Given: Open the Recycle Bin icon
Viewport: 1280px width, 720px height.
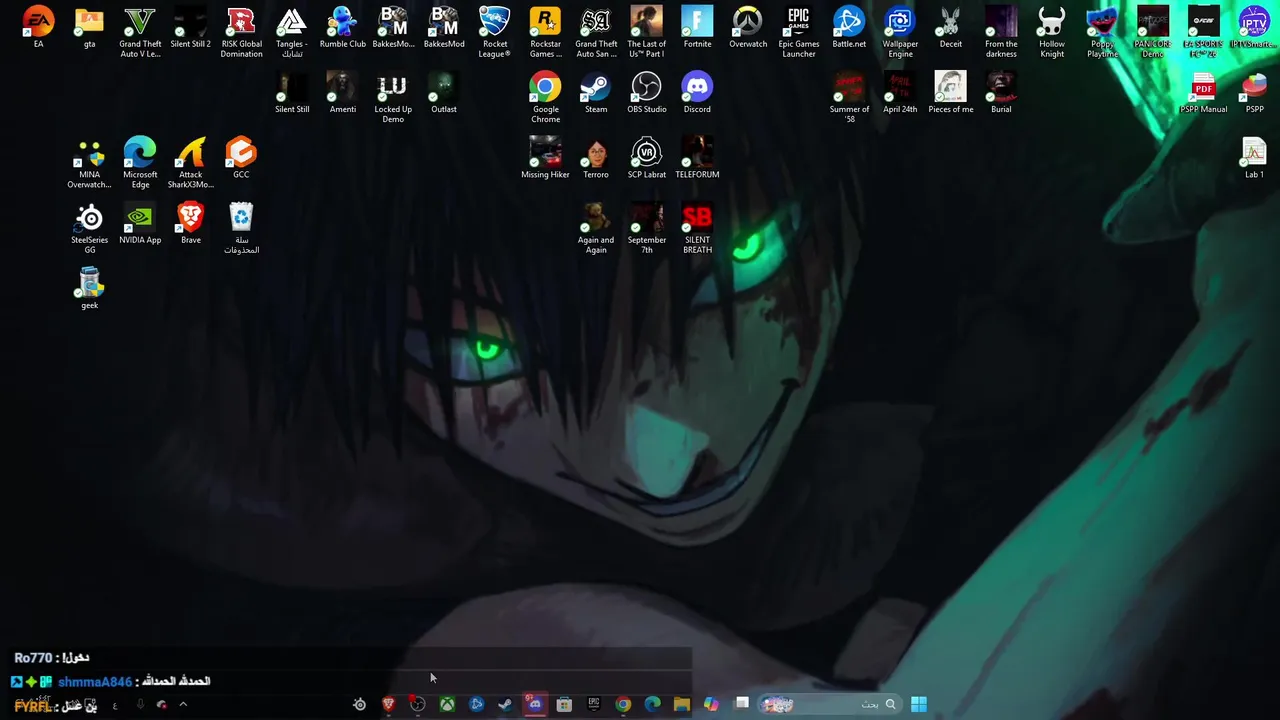Looking at the screenshot, I should (241, 228).
